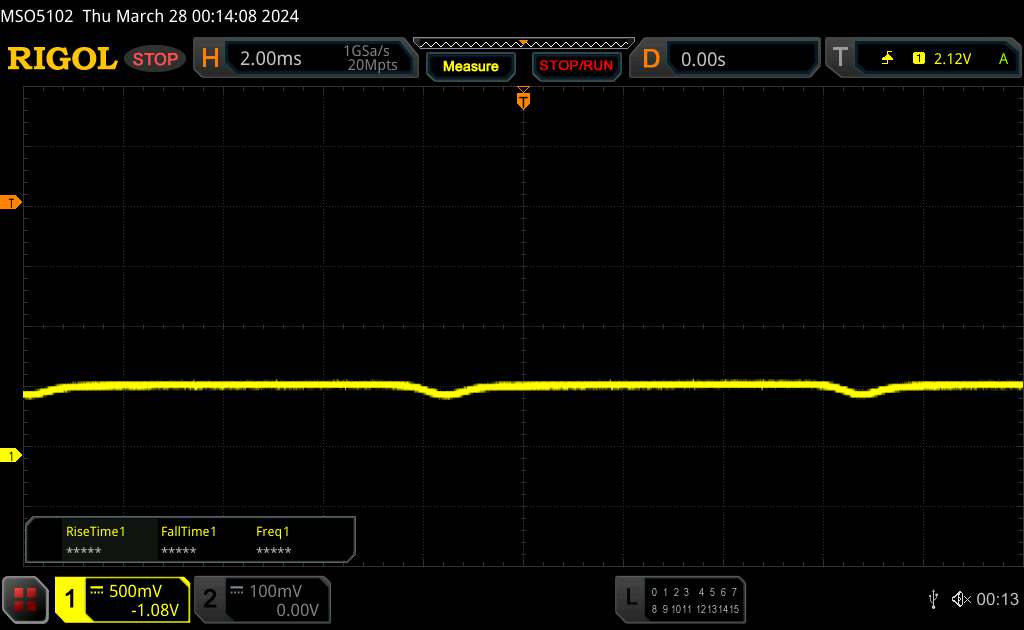The image size is (1024, 630).
Task: Click the orange D delay icon
Action: click(651, 59)
